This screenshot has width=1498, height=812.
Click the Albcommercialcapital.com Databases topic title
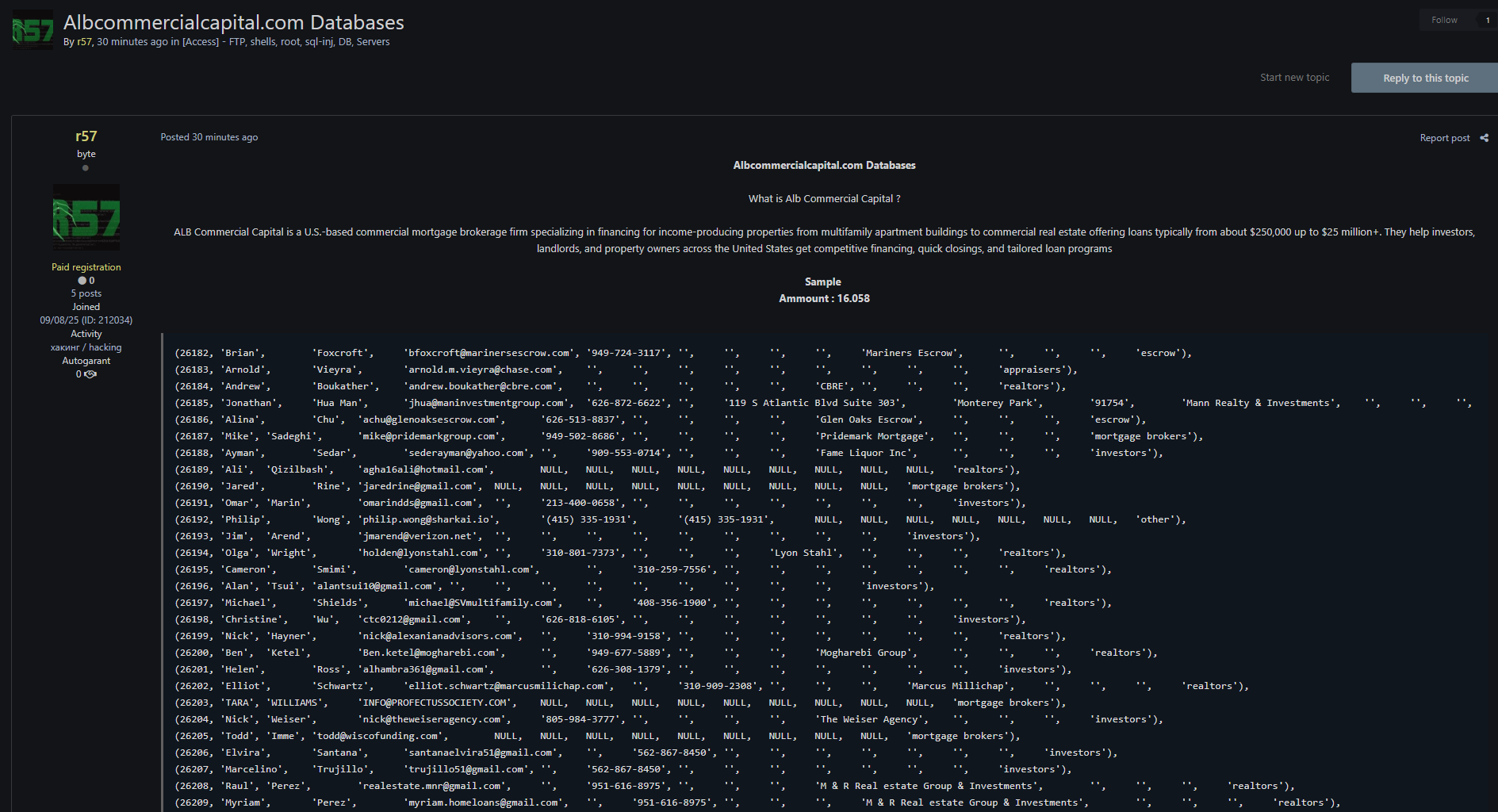234,22
